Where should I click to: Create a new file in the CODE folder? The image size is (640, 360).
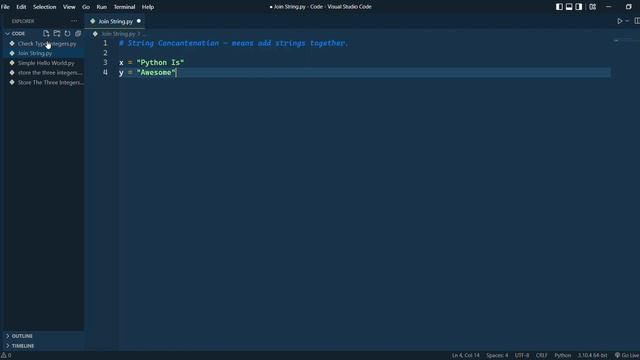click(46, 33)
